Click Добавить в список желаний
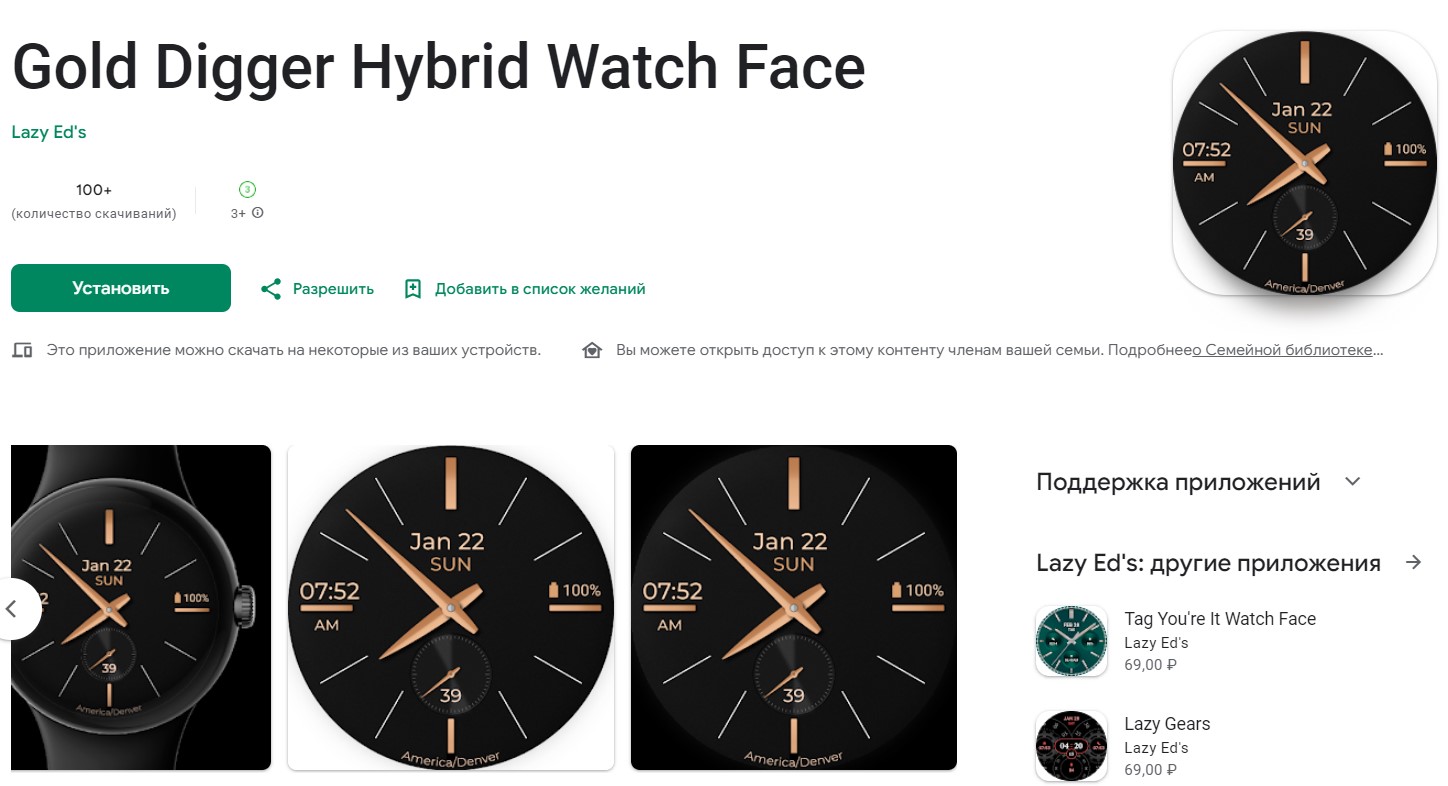1448x786 pixels. [x=540, y=289]
